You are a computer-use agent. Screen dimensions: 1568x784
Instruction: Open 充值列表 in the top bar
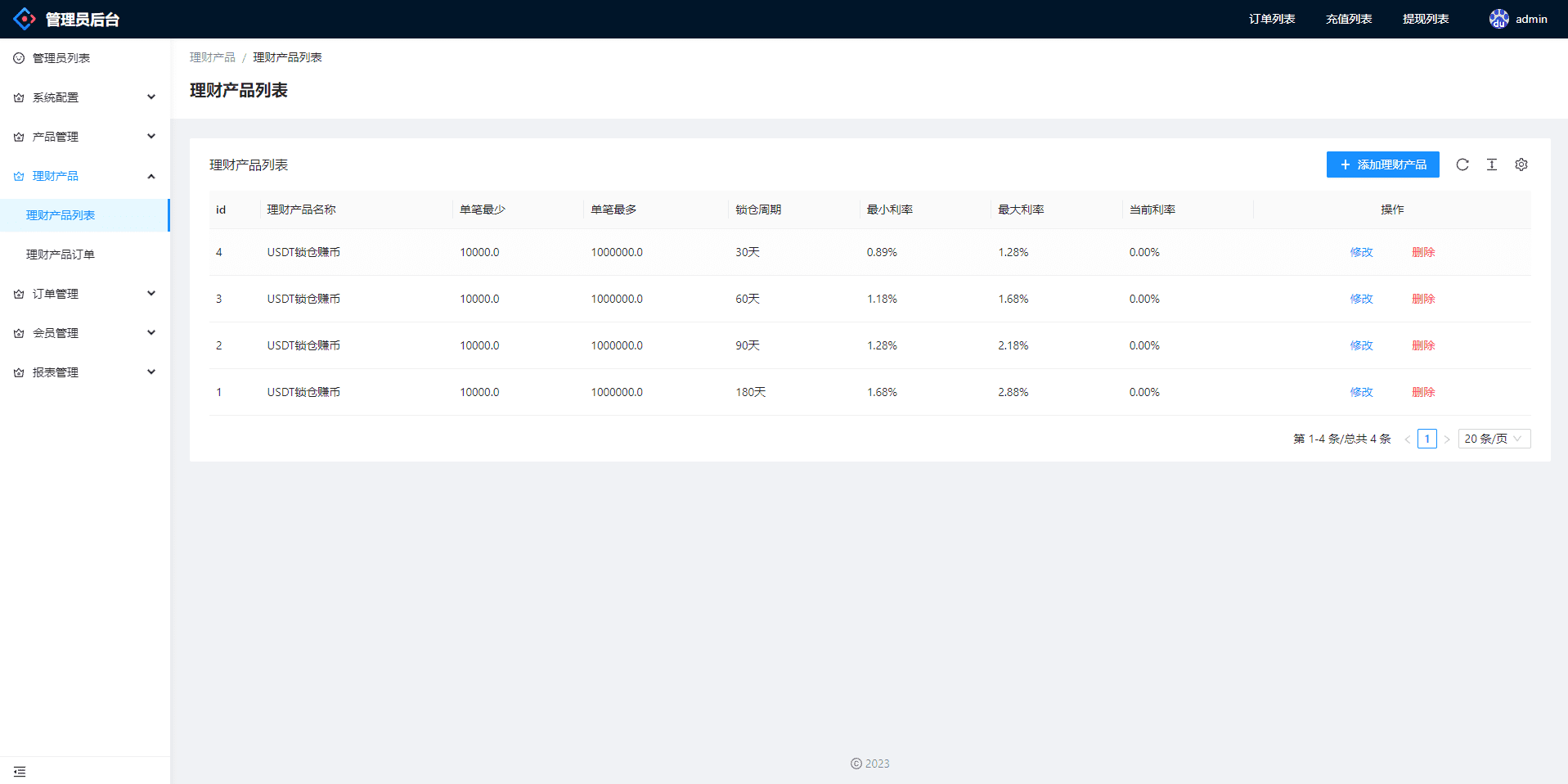tap(1348, 19)
